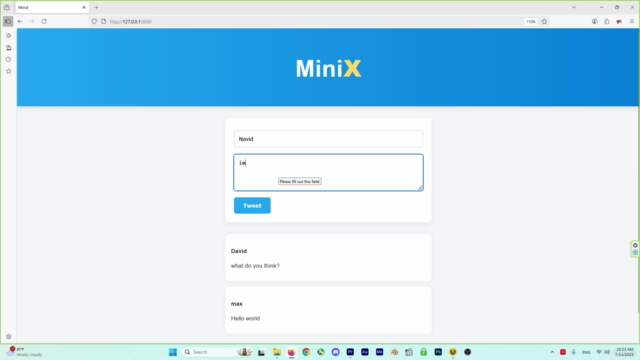Click the microphone tray icon
The width and height of the screenshot is (640, 360).
pyautogui.click(x=573, y=352)
